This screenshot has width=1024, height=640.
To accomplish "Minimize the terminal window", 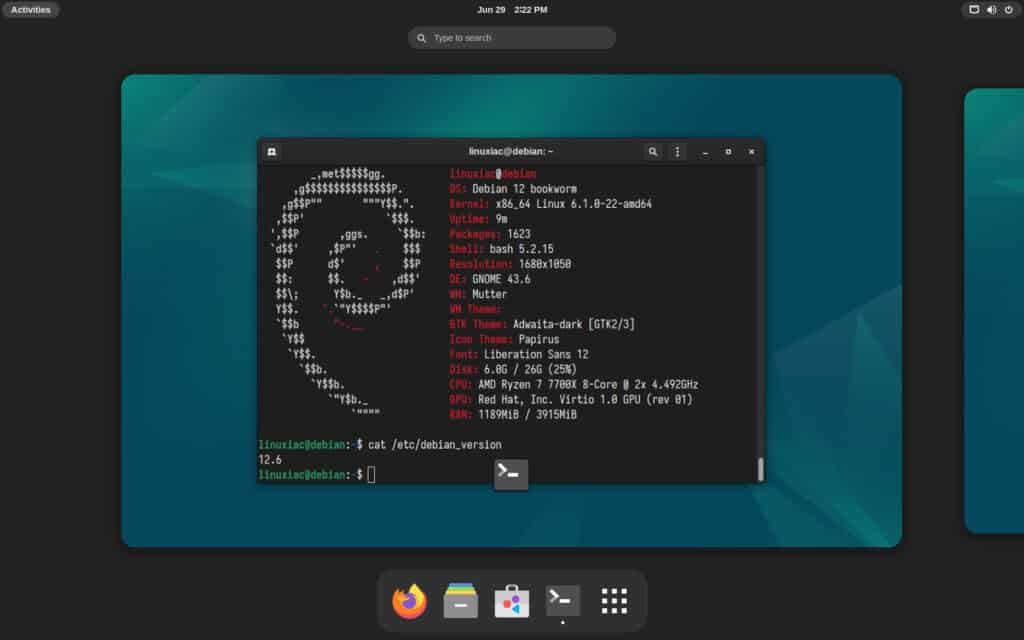I will (706, 152).
